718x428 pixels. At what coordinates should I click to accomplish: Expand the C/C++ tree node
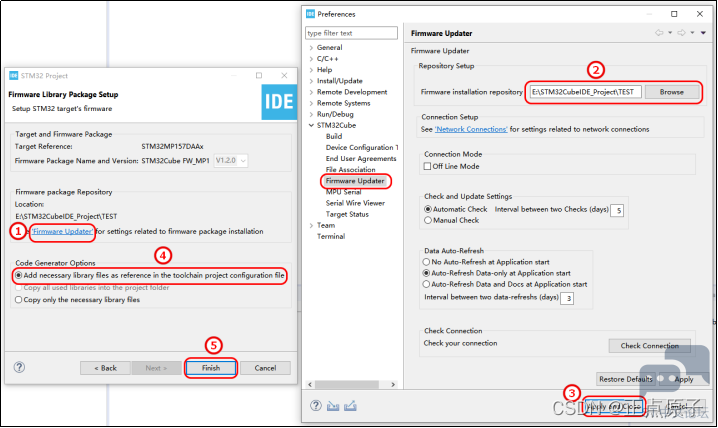pyautogui.click(x=311, y=59)
